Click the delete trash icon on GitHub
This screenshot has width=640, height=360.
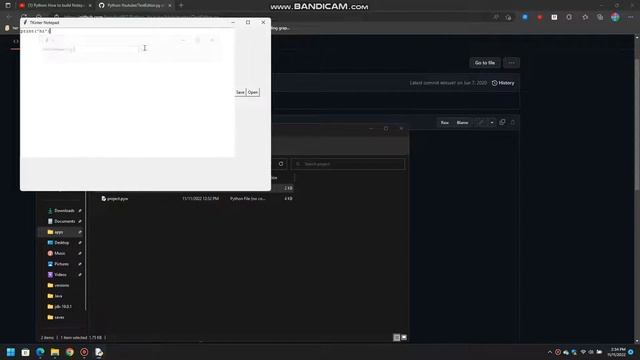513,122
